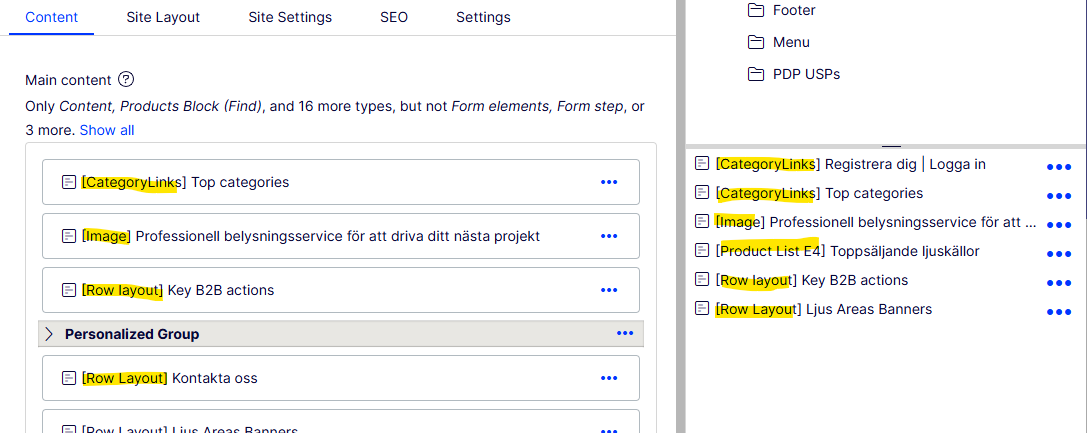Select the Menu folder in tree
Image resolution: width=1087 pixels, height=433 pixels.
791,42
